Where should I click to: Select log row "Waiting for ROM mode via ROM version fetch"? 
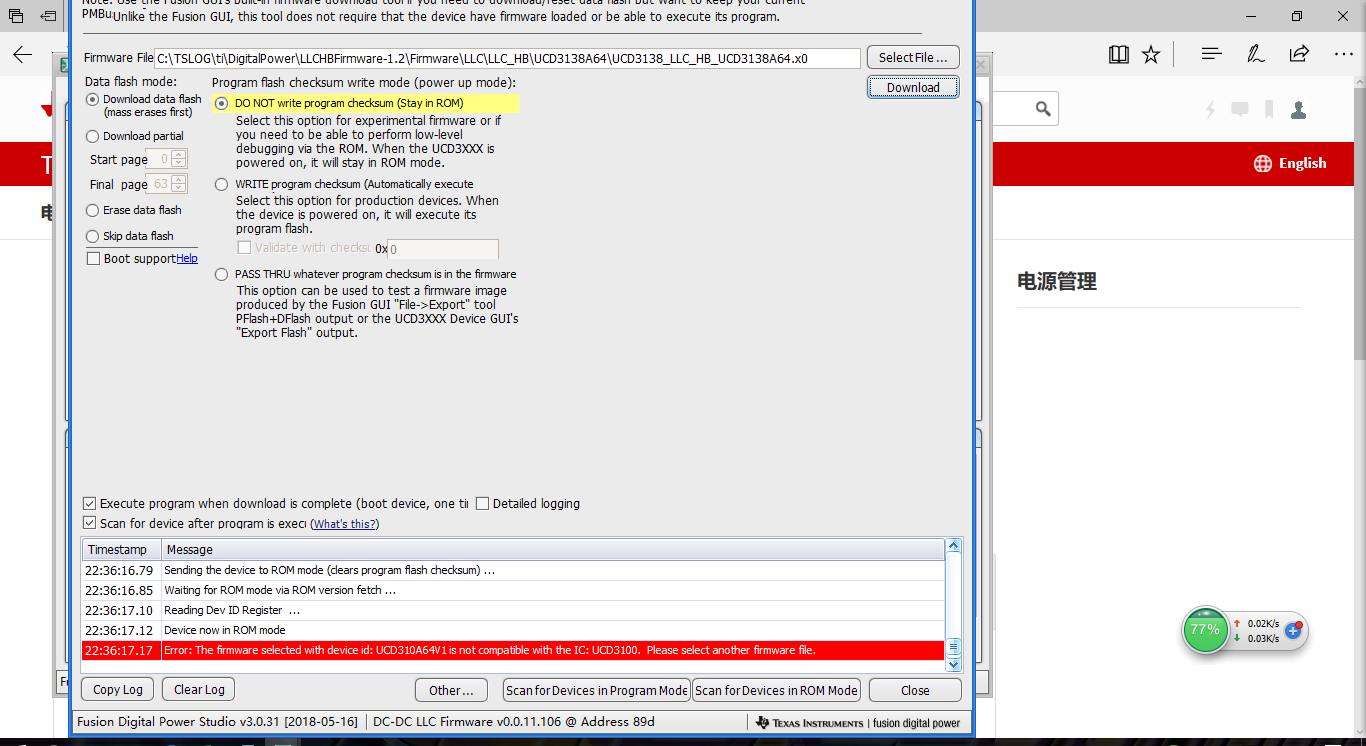tap(513, 590)
